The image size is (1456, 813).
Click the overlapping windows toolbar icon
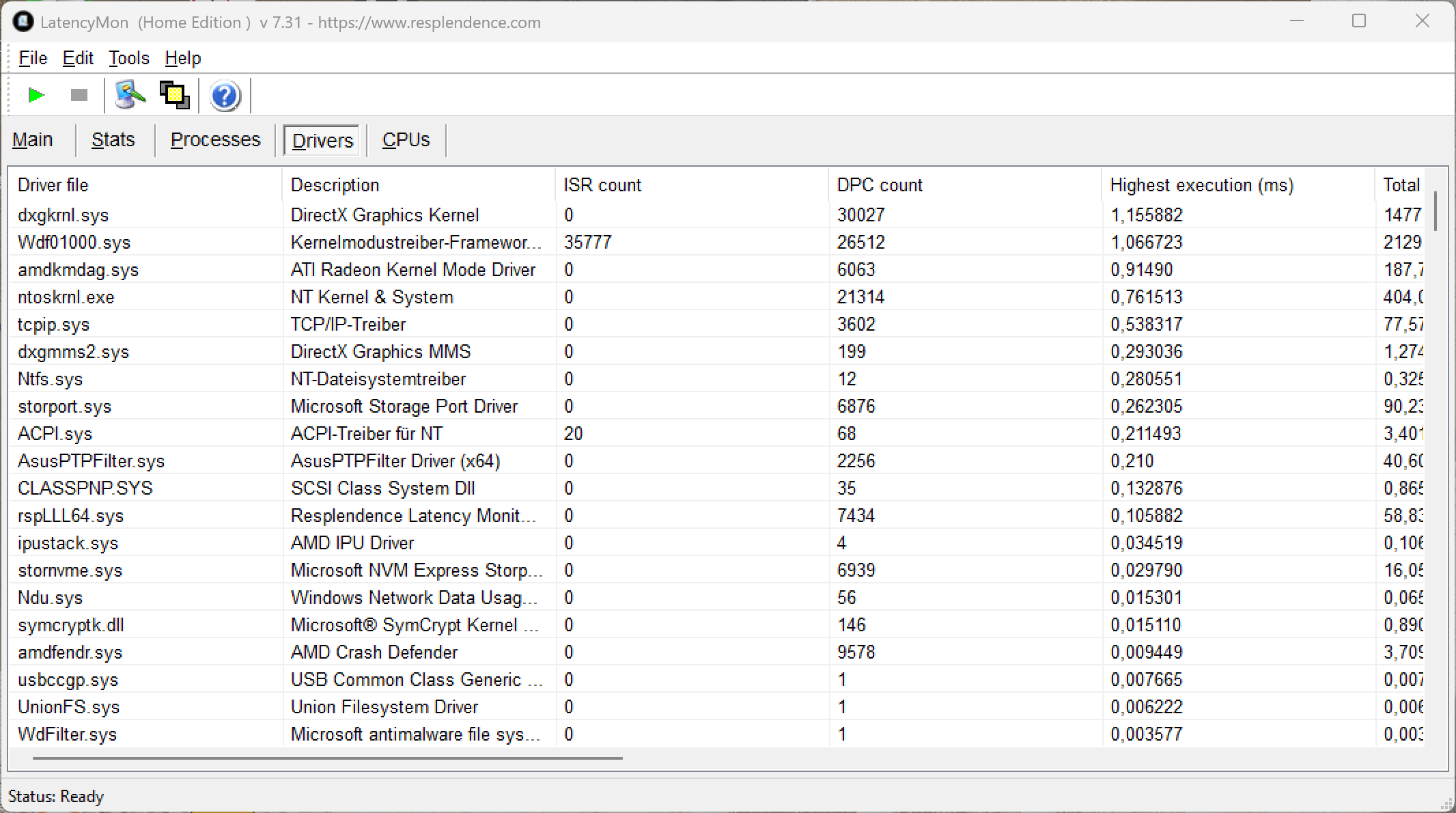(x=175, y=95)
